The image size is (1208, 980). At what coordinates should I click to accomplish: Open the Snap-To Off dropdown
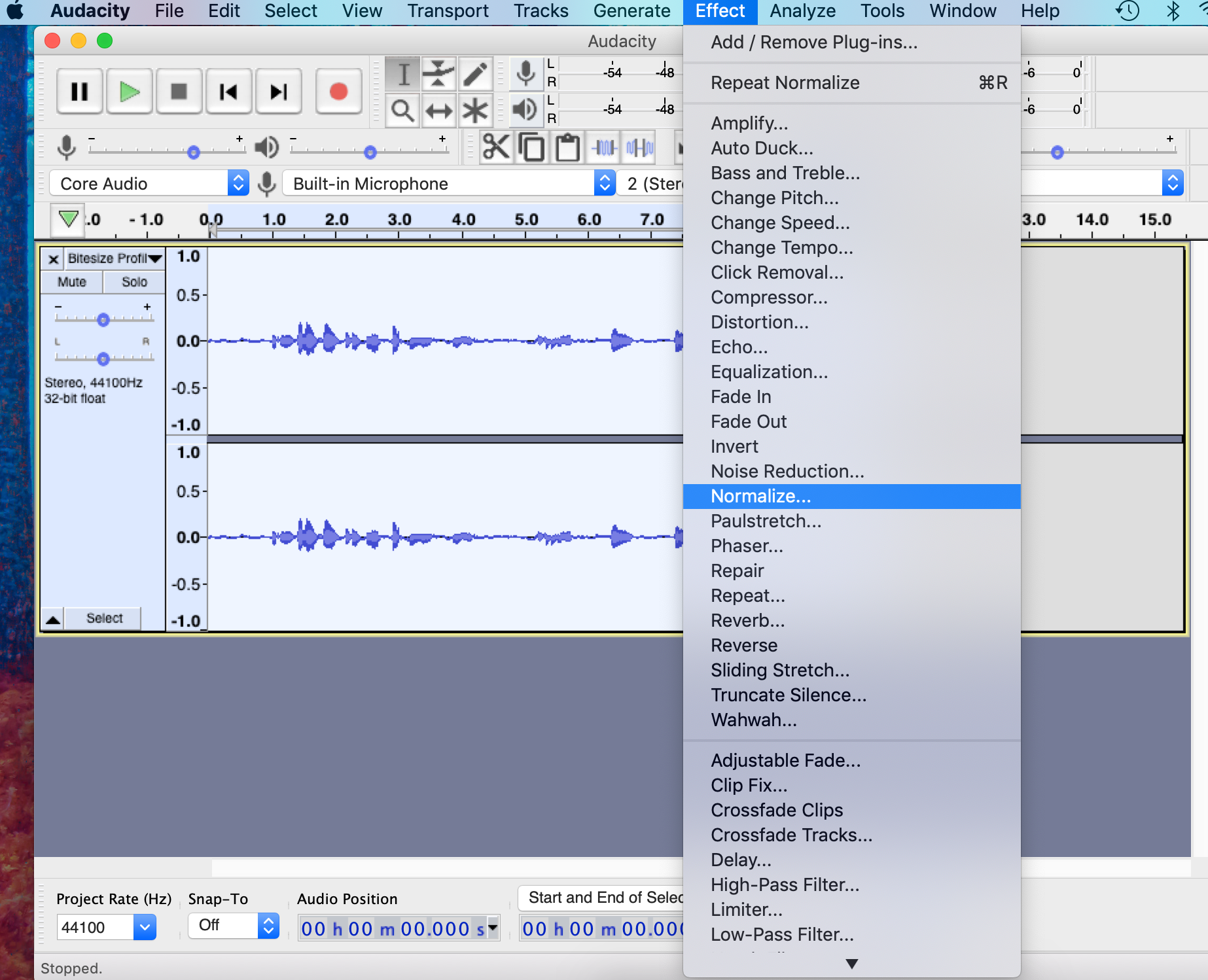234,926
